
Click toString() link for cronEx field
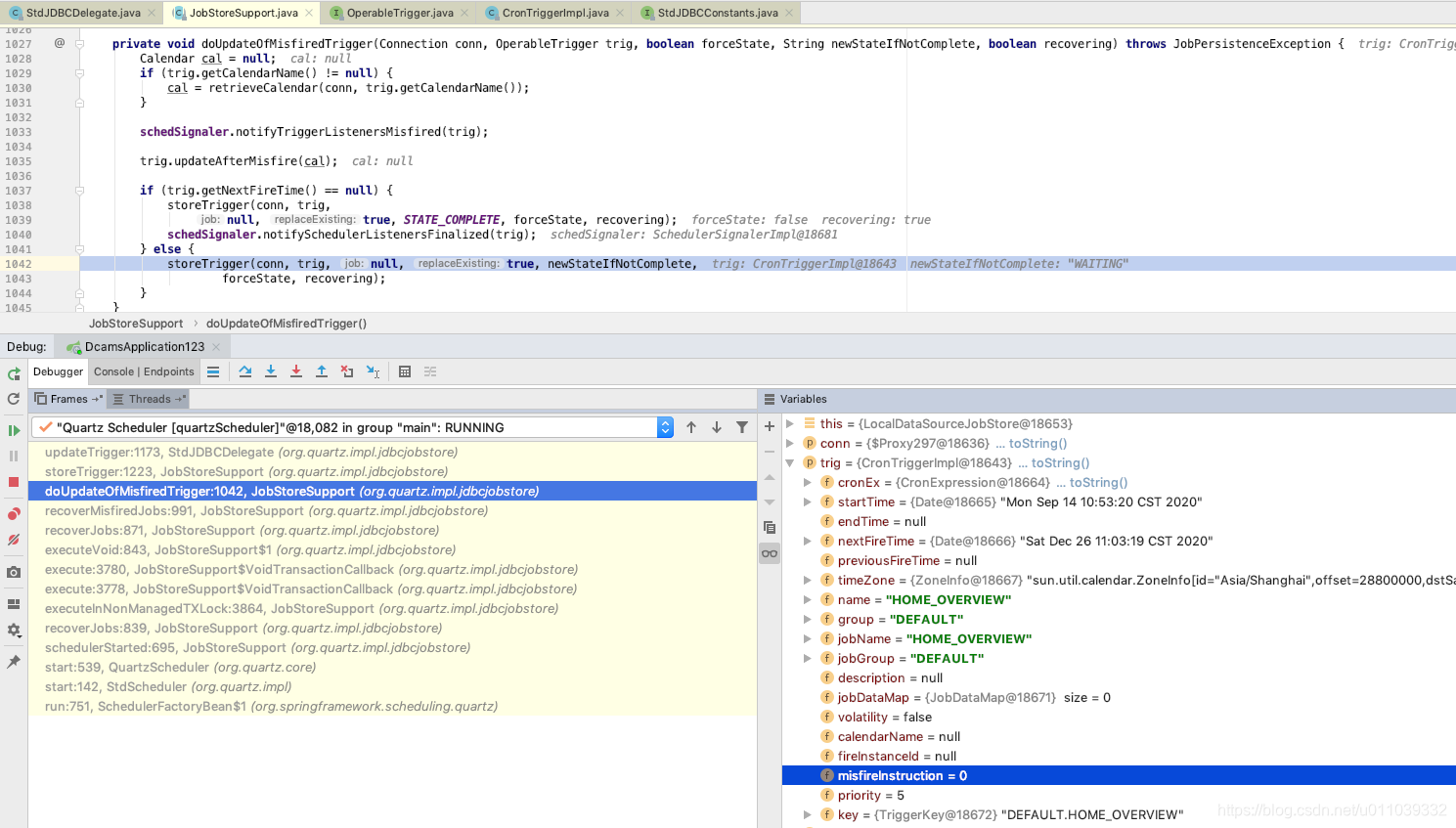[x=1098, y=482]
